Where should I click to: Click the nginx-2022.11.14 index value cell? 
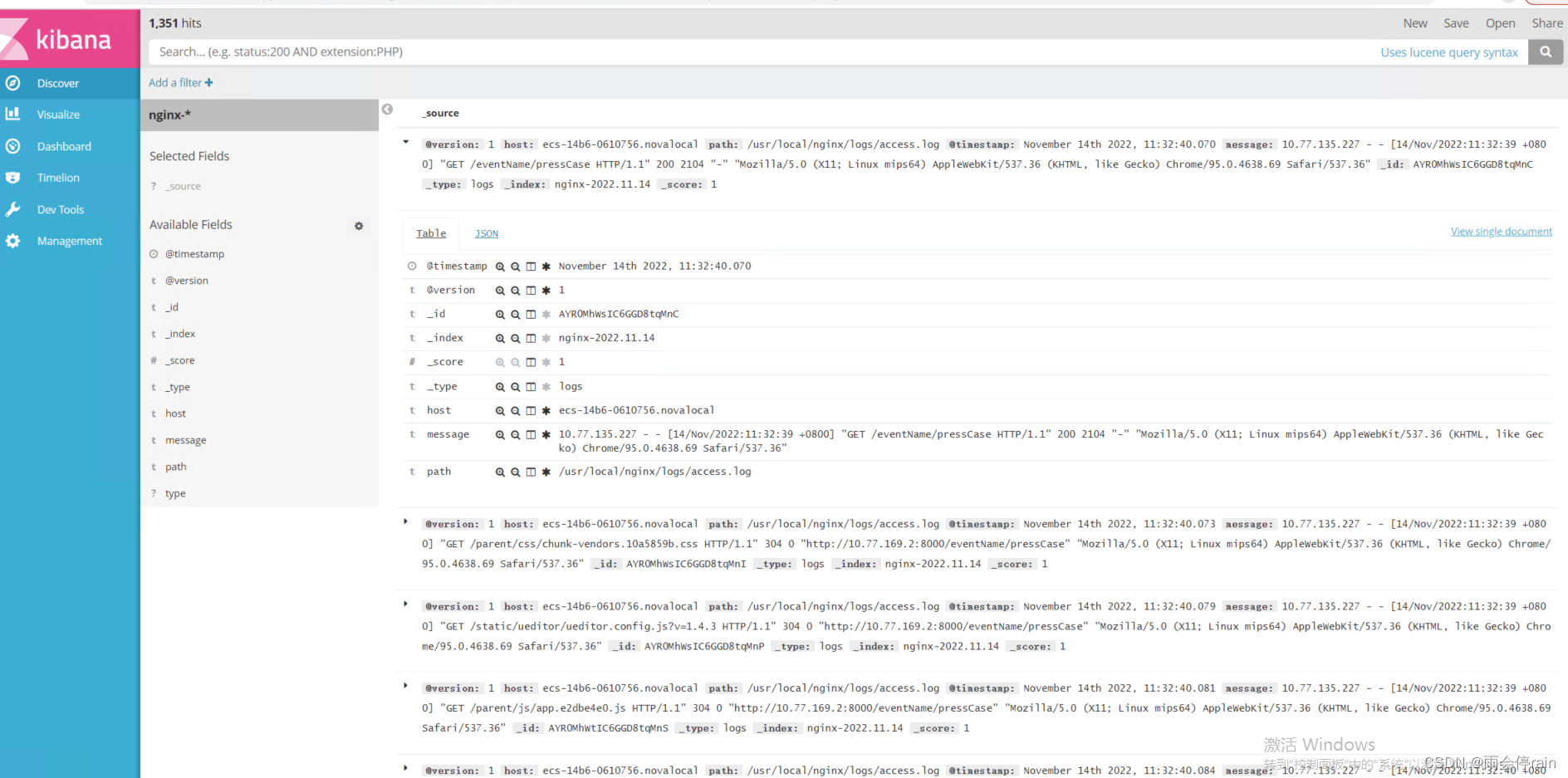tap(606, 338)
